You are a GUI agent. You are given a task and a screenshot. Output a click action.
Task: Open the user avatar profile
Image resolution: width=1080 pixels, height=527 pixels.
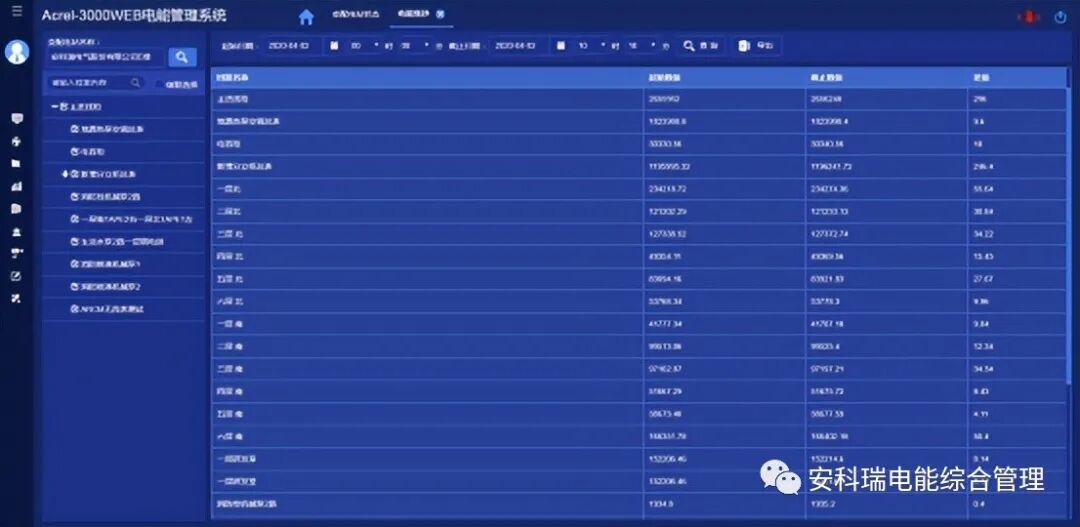[17, 52]
